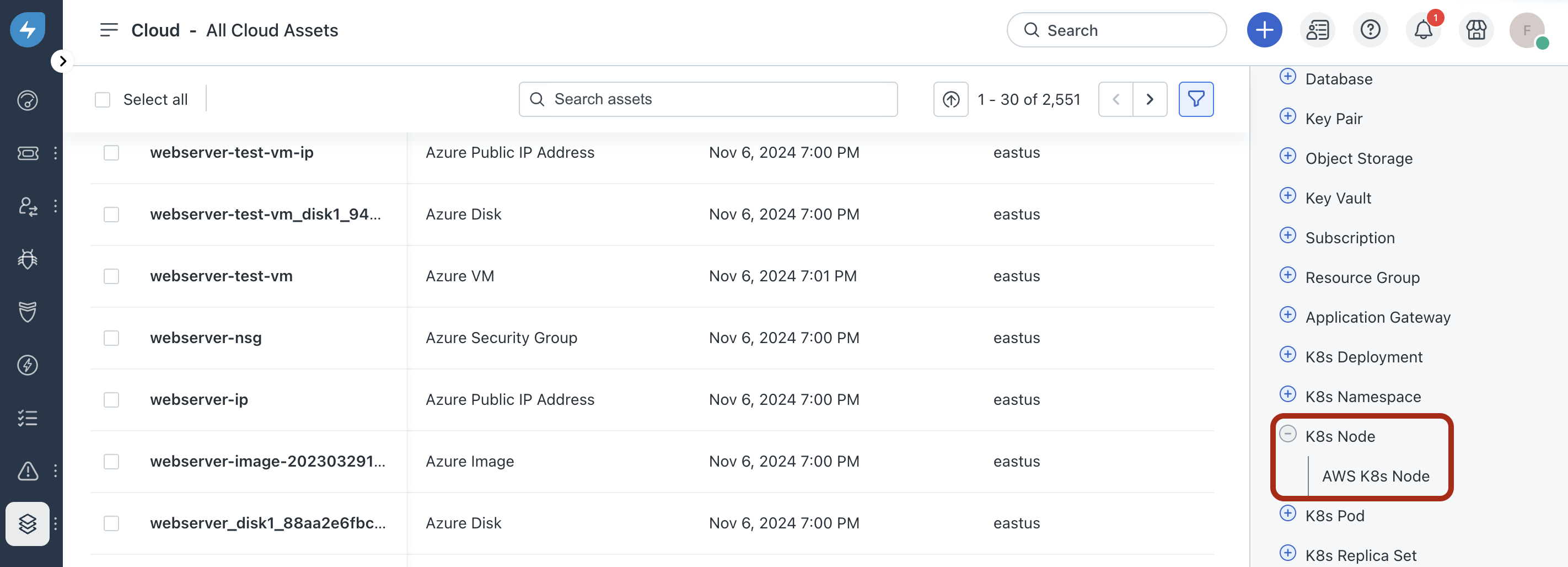
Task: Check the webserver-nsg row checkbox
Action: tap(111, 338)
